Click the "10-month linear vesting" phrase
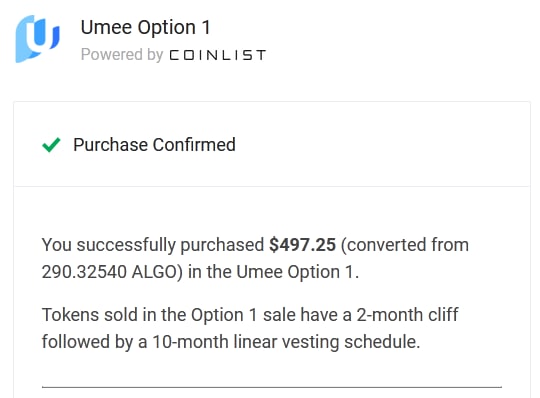The height and width of the screenshot is (398, 540). tap(247, 342)
